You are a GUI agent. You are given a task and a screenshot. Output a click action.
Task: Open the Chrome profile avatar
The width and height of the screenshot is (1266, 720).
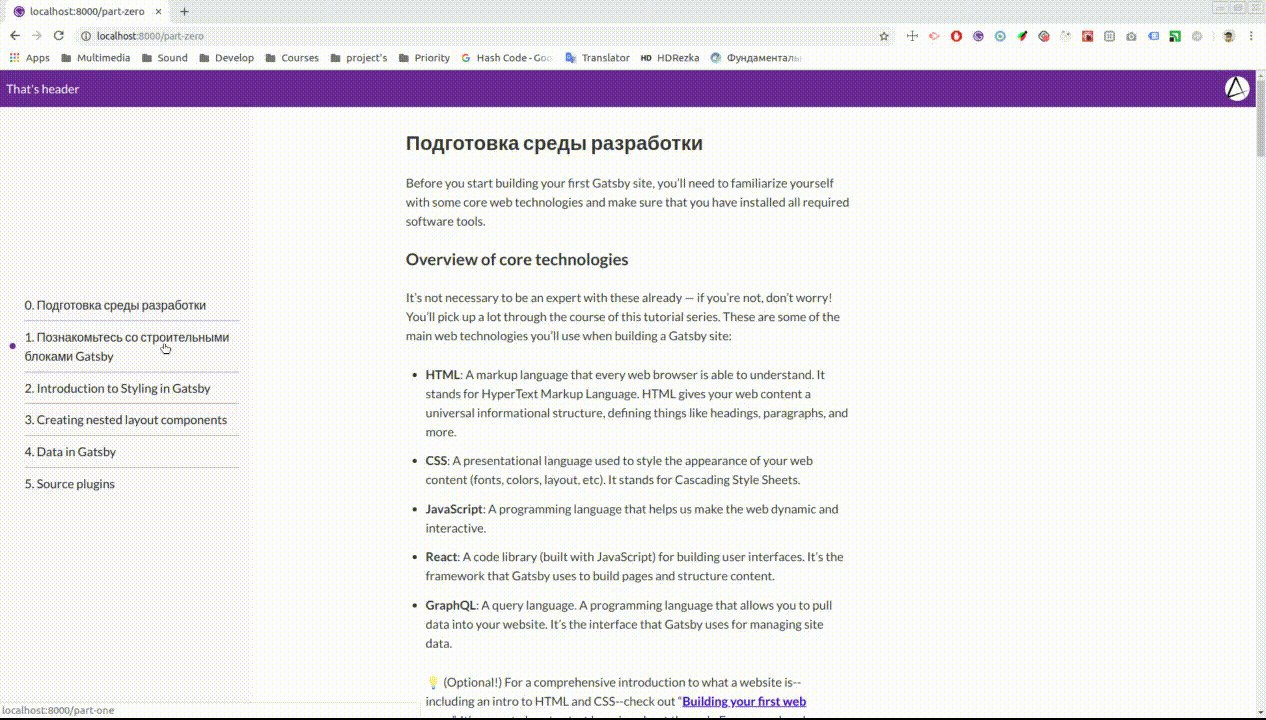pyautogui.click(x=1229, y=36)
